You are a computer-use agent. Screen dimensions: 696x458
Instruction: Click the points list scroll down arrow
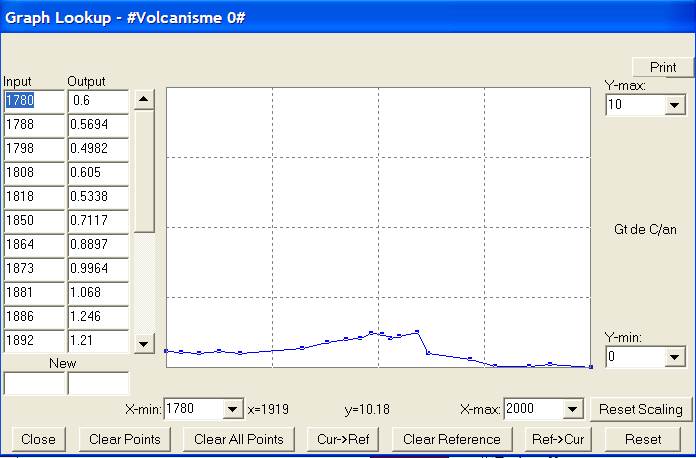(144, 344)
